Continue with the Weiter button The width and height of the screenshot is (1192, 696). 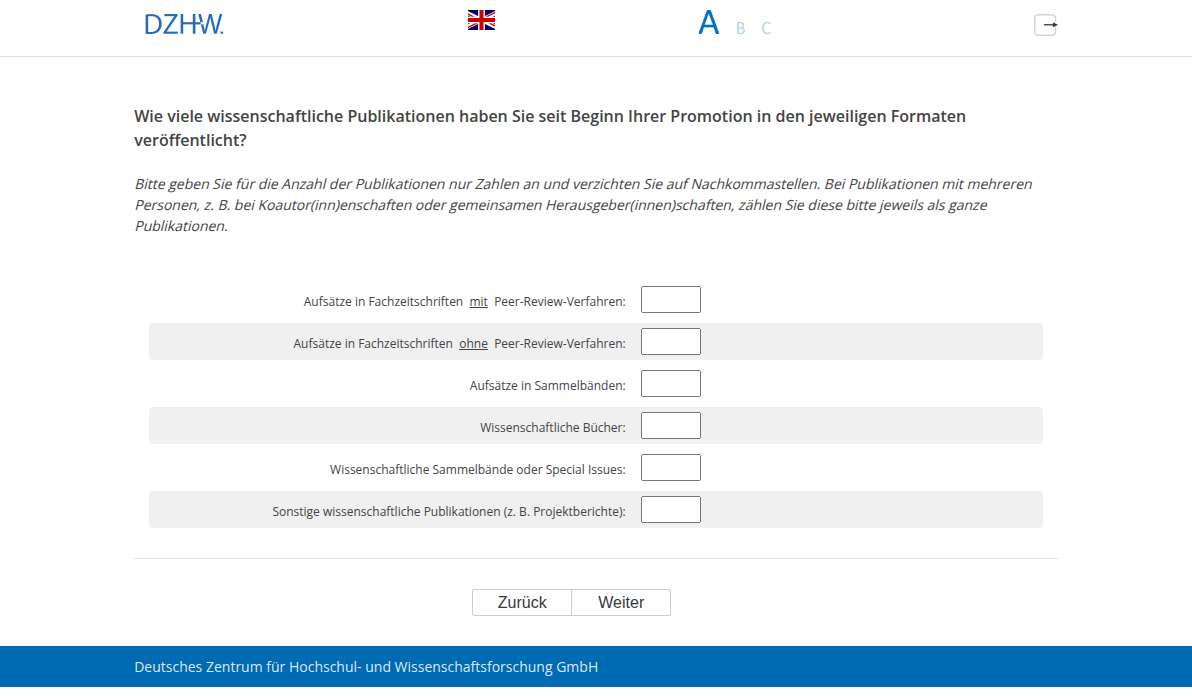pos(621,603)
